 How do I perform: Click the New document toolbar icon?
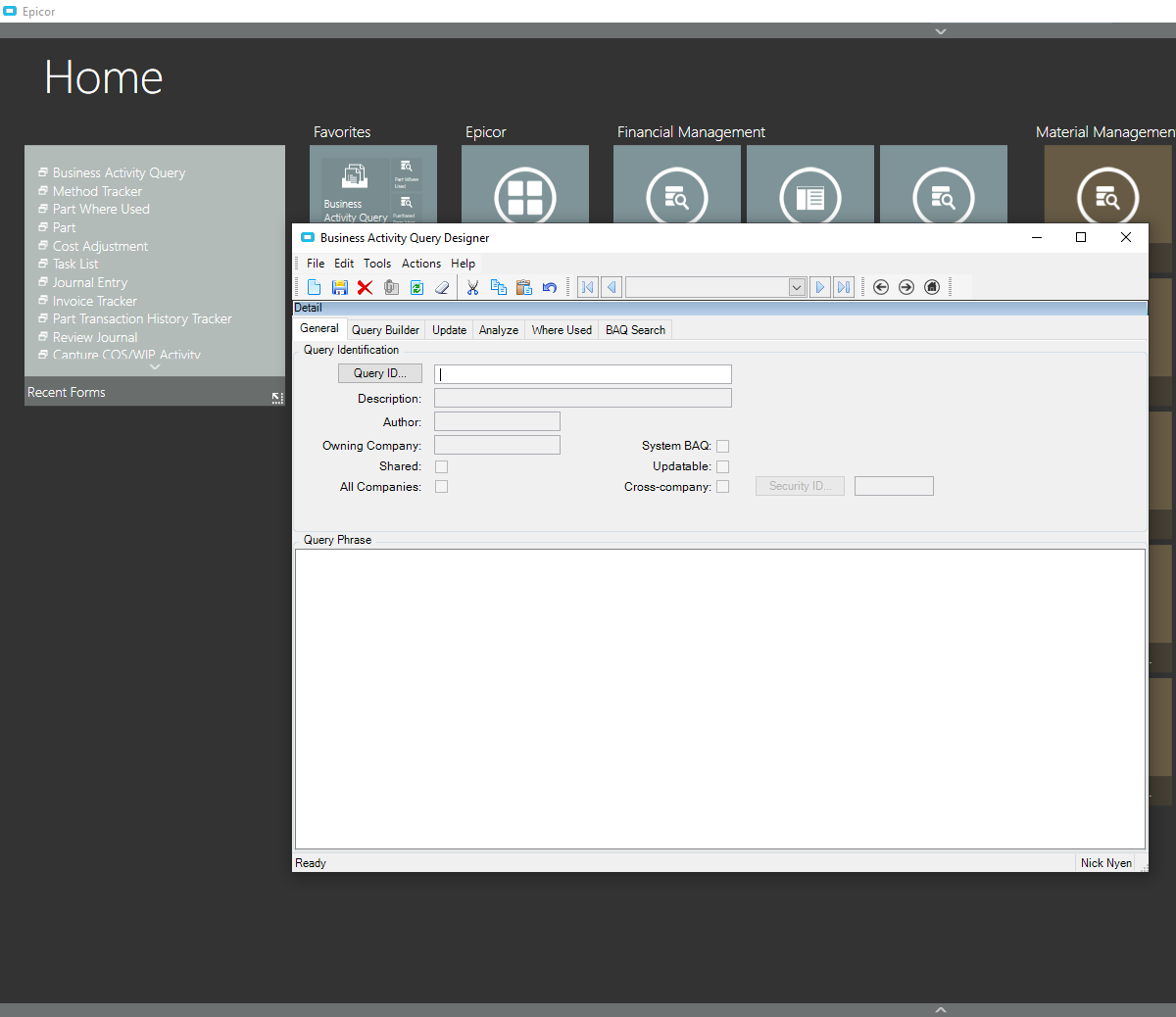click(x=314, y=287)
